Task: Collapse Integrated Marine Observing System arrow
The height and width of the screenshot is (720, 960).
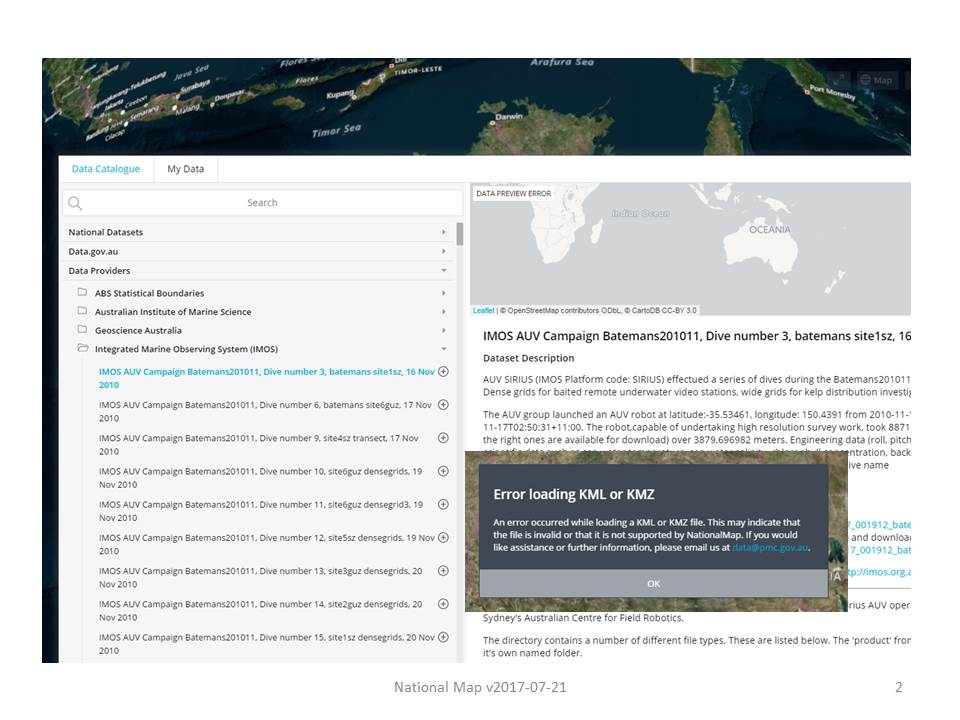Action: tap(444, 349)
